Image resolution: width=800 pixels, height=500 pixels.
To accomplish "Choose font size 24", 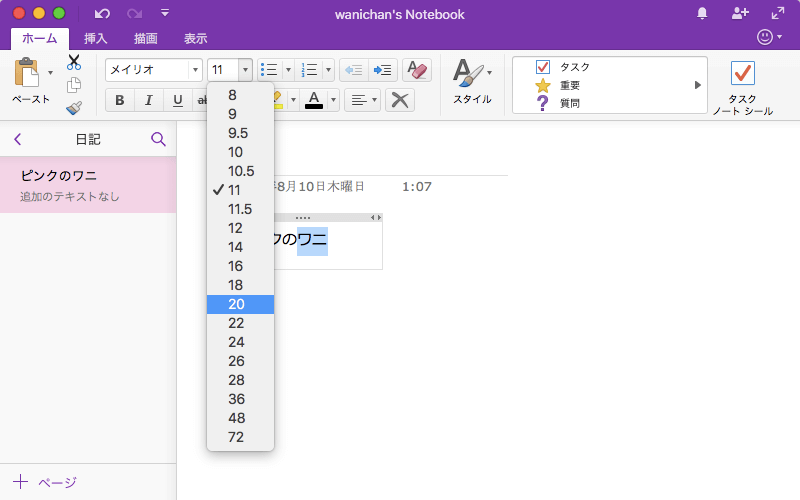I will pyautogui.click(x=240, y=342).
